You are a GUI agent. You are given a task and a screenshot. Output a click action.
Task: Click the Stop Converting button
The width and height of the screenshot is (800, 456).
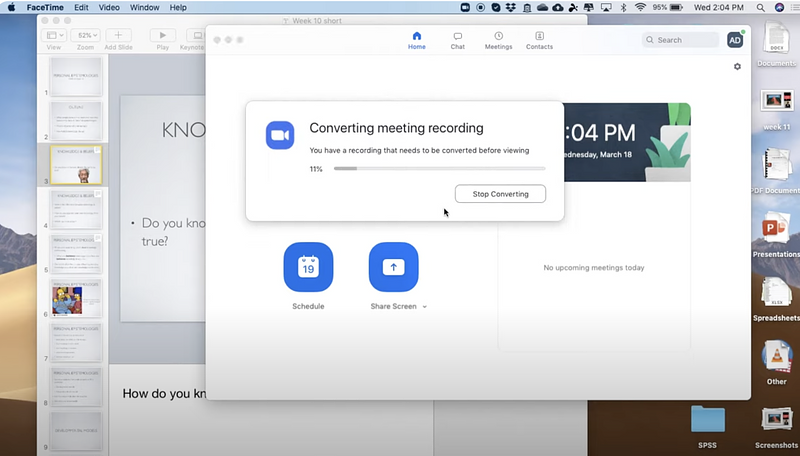(x=500, y=194)
